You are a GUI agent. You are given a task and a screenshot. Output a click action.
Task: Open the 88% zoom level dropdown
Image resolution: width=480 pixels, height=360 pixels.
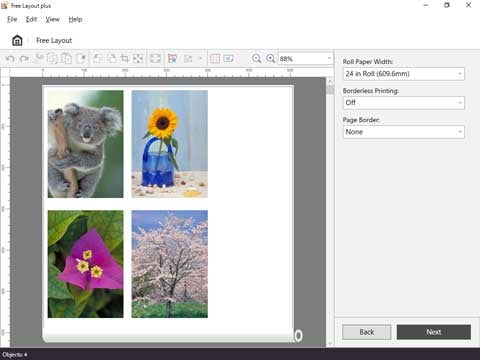pyautogui.click(x=306, y=59)
